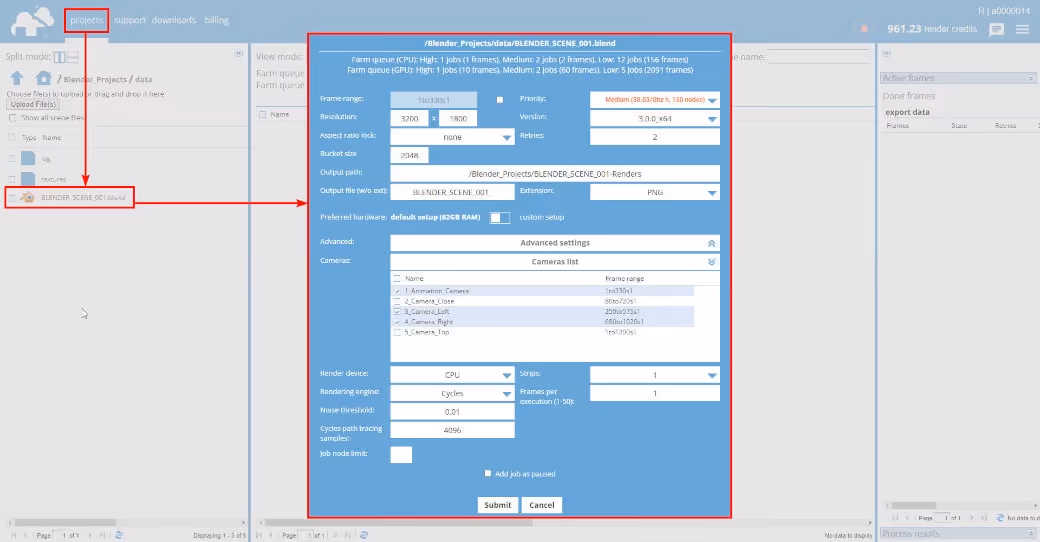Screen dimensions: 1040x542
Task: Uncheck the 4_Camera_Right row
Action: (x=397, y=322)
